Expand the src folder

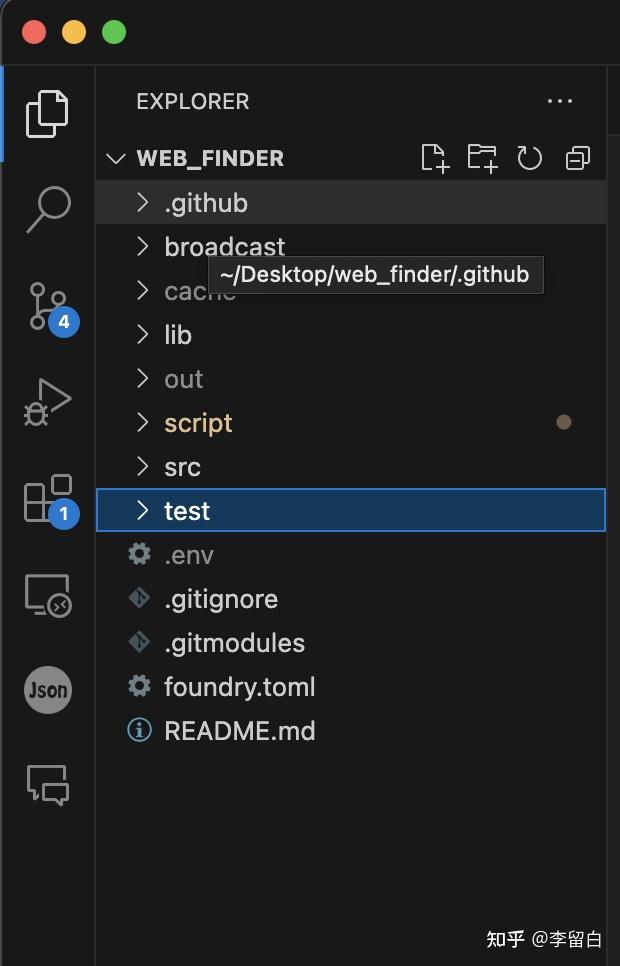point(182,467)
